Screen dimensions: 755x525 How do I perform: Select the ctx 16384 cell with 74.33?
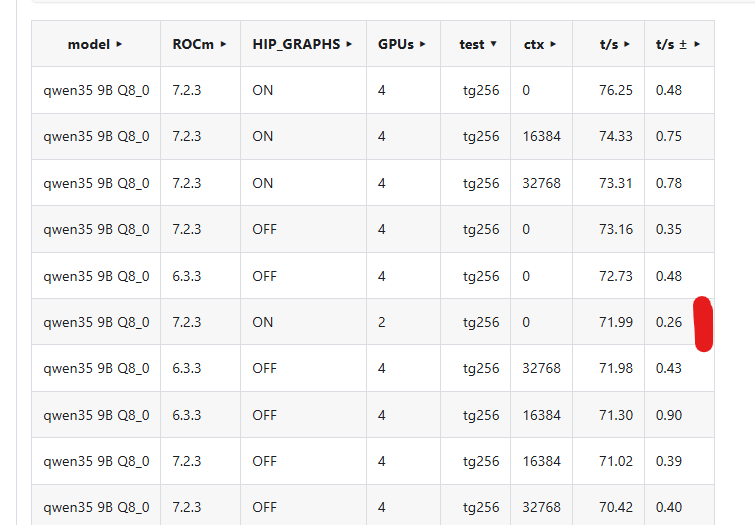click(541, 137)
